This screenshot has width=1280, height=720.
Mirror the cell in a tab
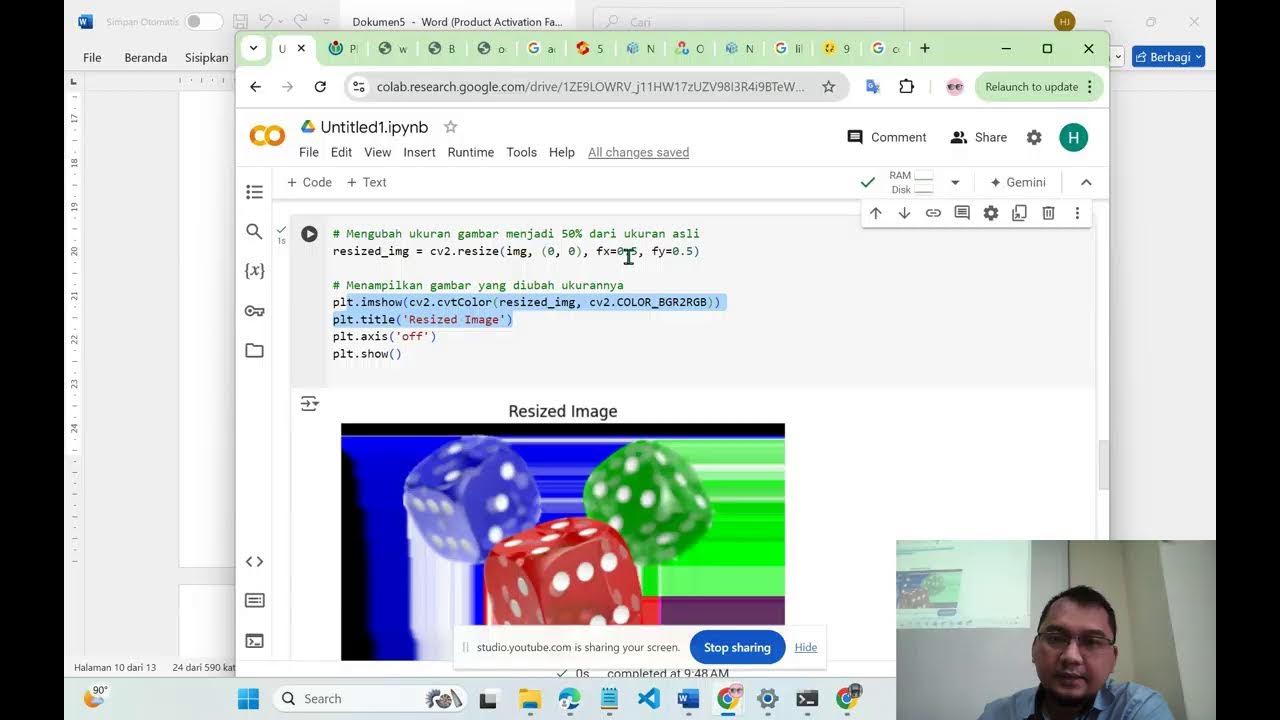coord(1019,213)
